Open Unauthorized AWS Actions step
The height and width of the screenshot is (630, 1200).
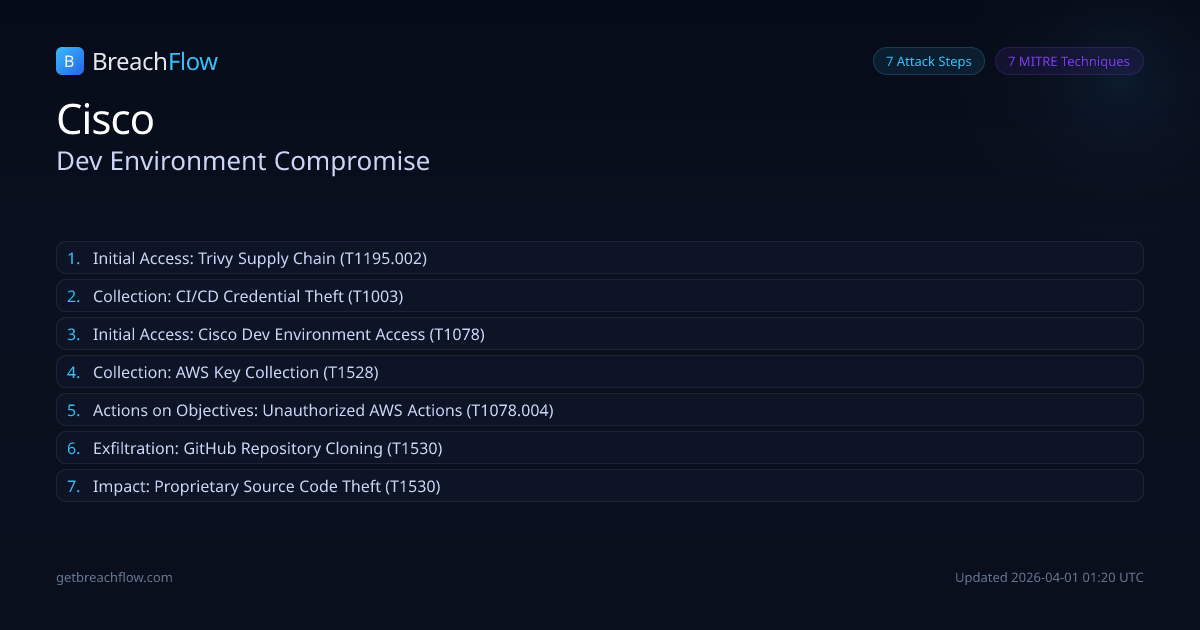pos(323,410)
